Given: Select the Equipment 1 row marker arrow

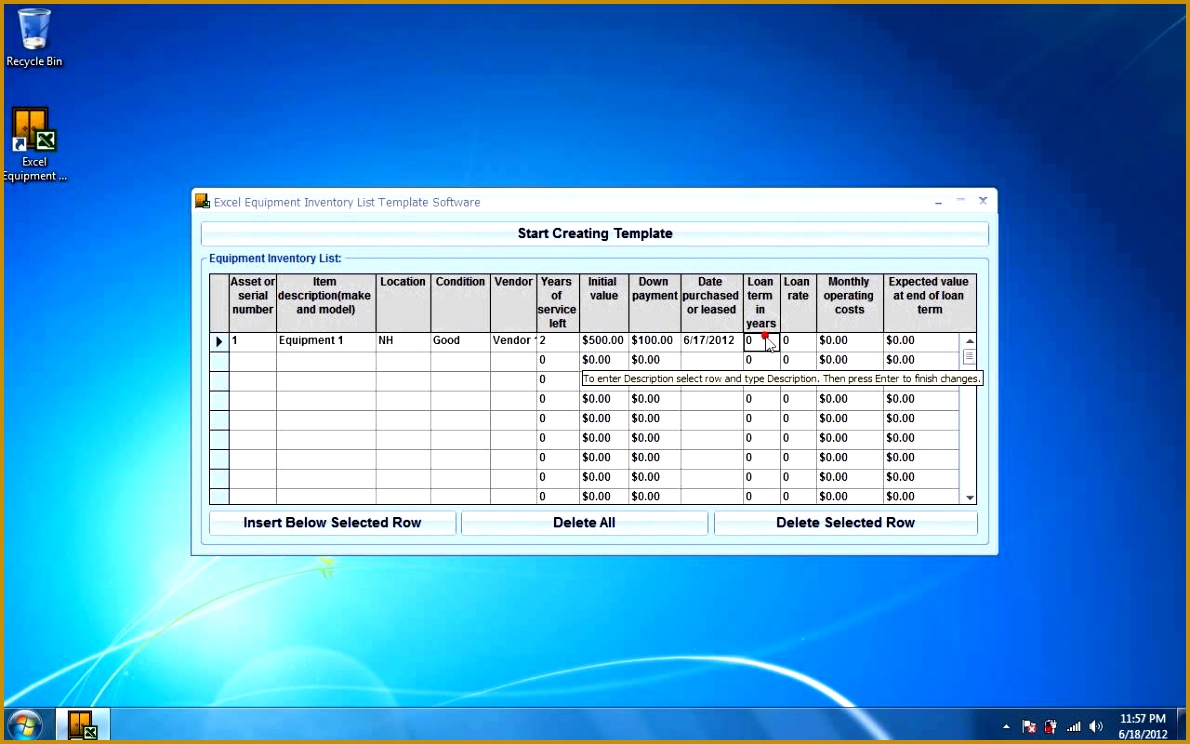Looking at the screenshot, I should pyautogui.click(x=218, y=341).
